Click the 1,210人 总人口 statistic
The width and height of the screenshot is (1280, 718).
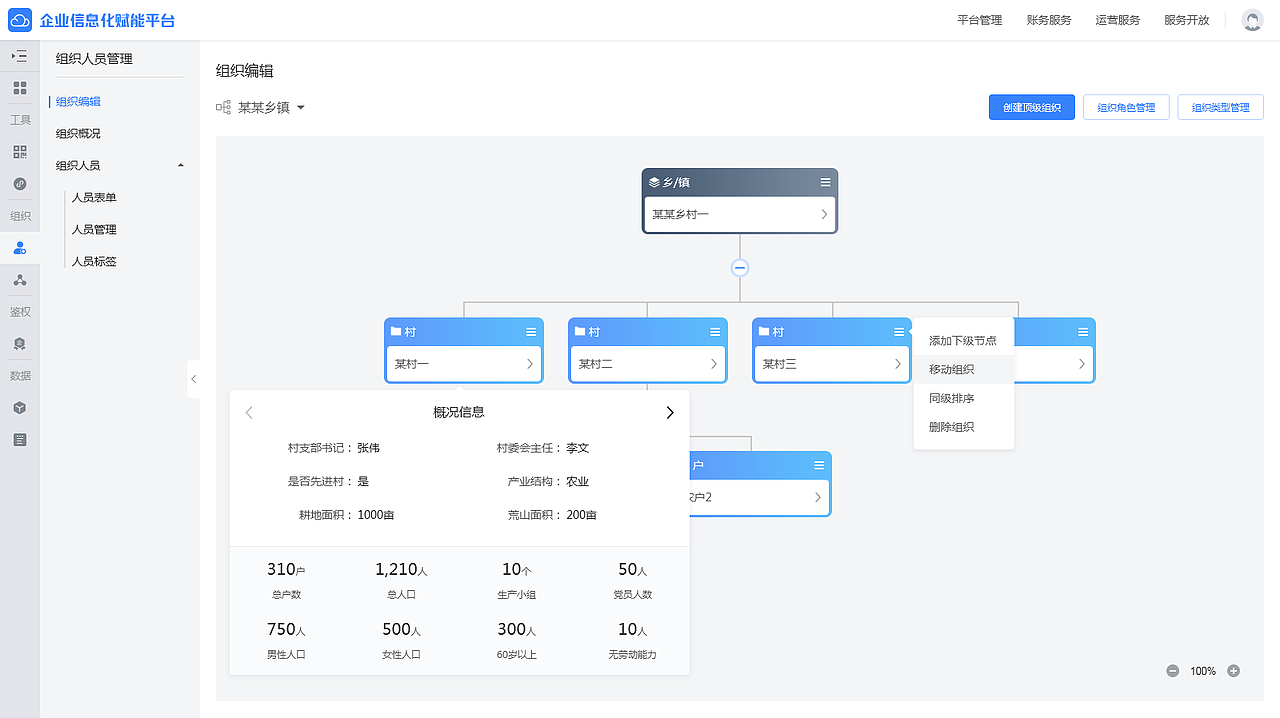tap(401, 580)
